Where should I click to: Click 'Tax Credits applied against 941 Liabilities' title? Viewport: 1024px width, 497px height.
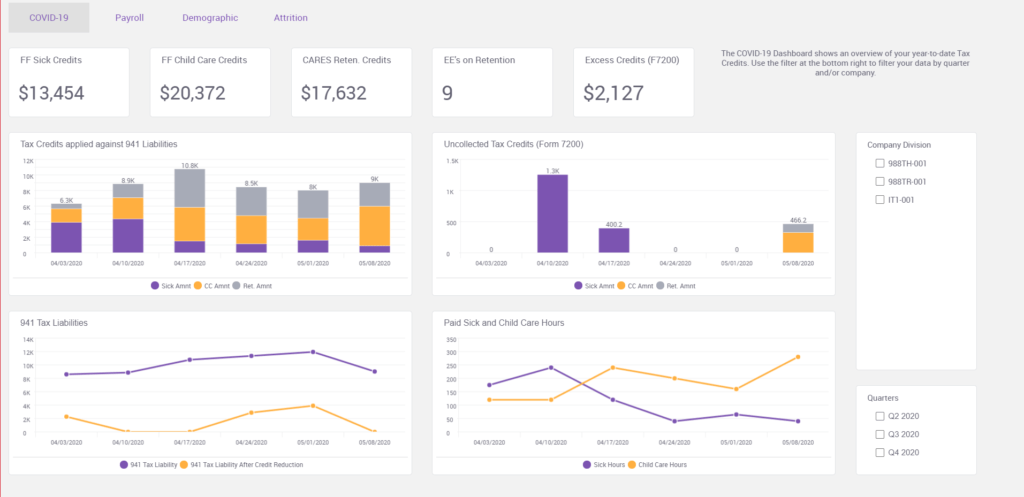point(99,144)
